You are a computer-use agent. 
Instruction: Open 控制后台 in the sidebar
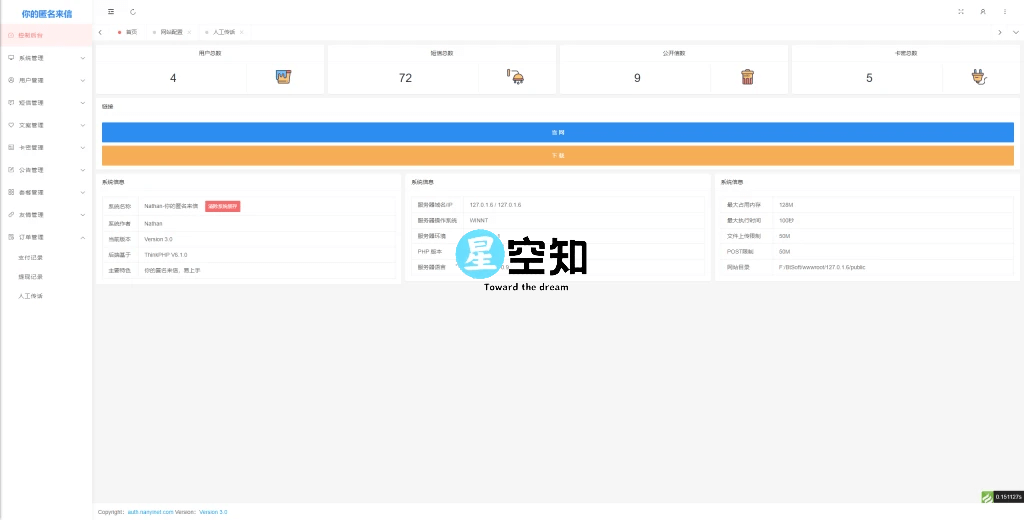[x=46, y=35]
